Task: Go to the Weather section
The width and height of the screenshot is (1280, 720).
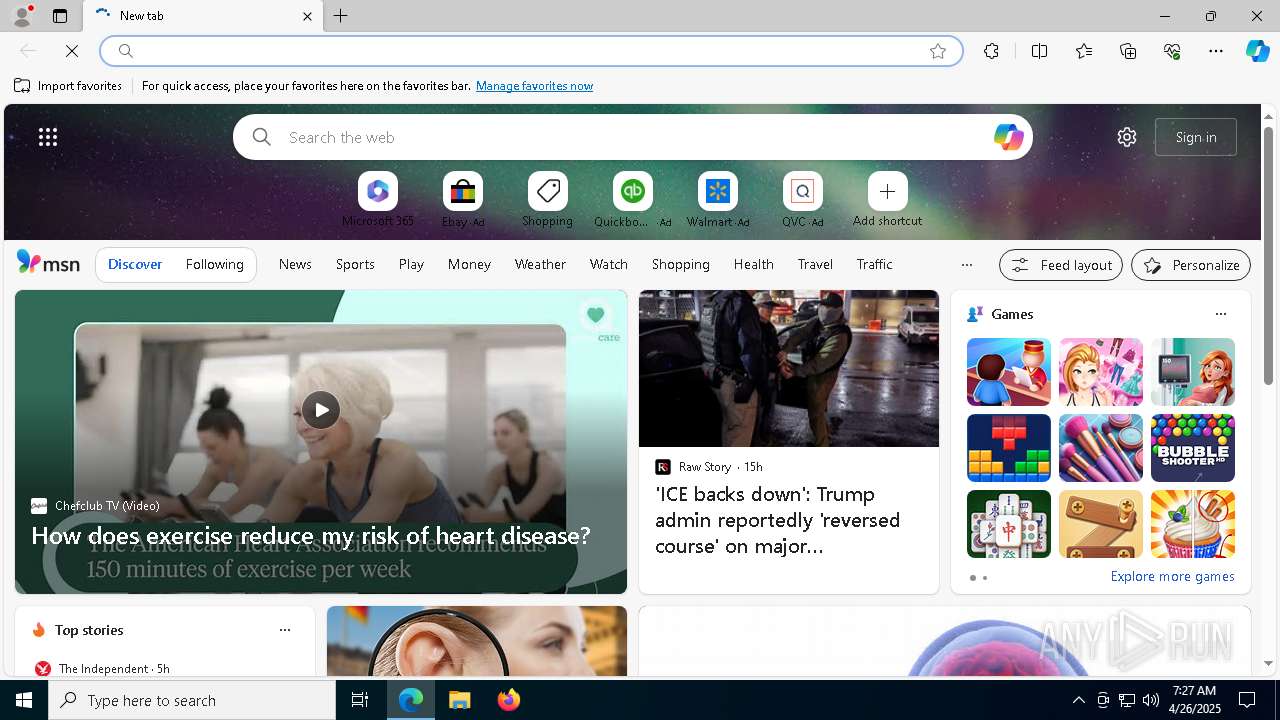Action: (x=540, y=264)
